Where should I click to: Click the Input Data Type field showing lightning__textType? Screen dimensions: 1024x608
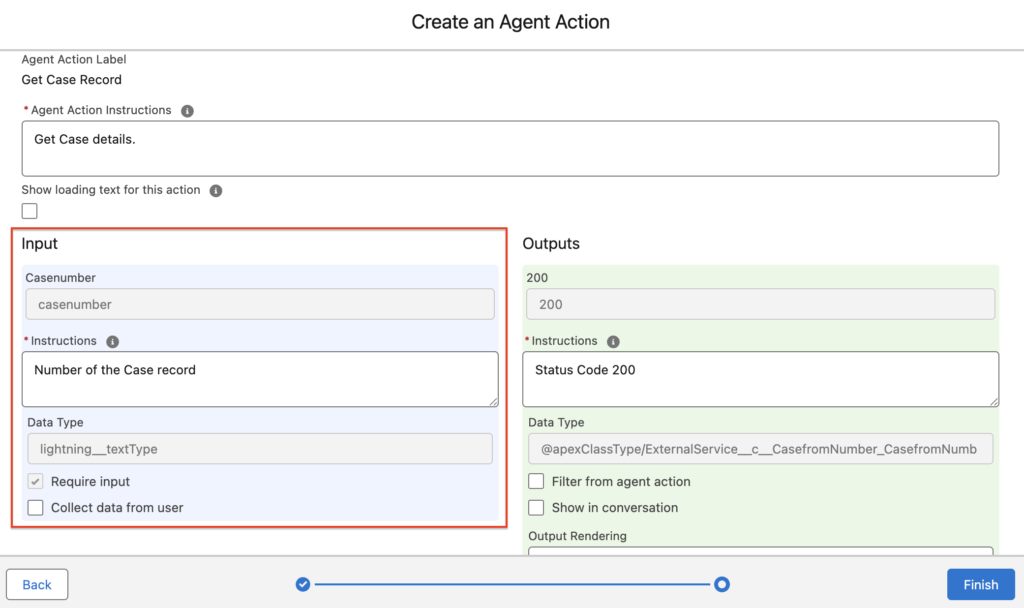pos(260,449)
